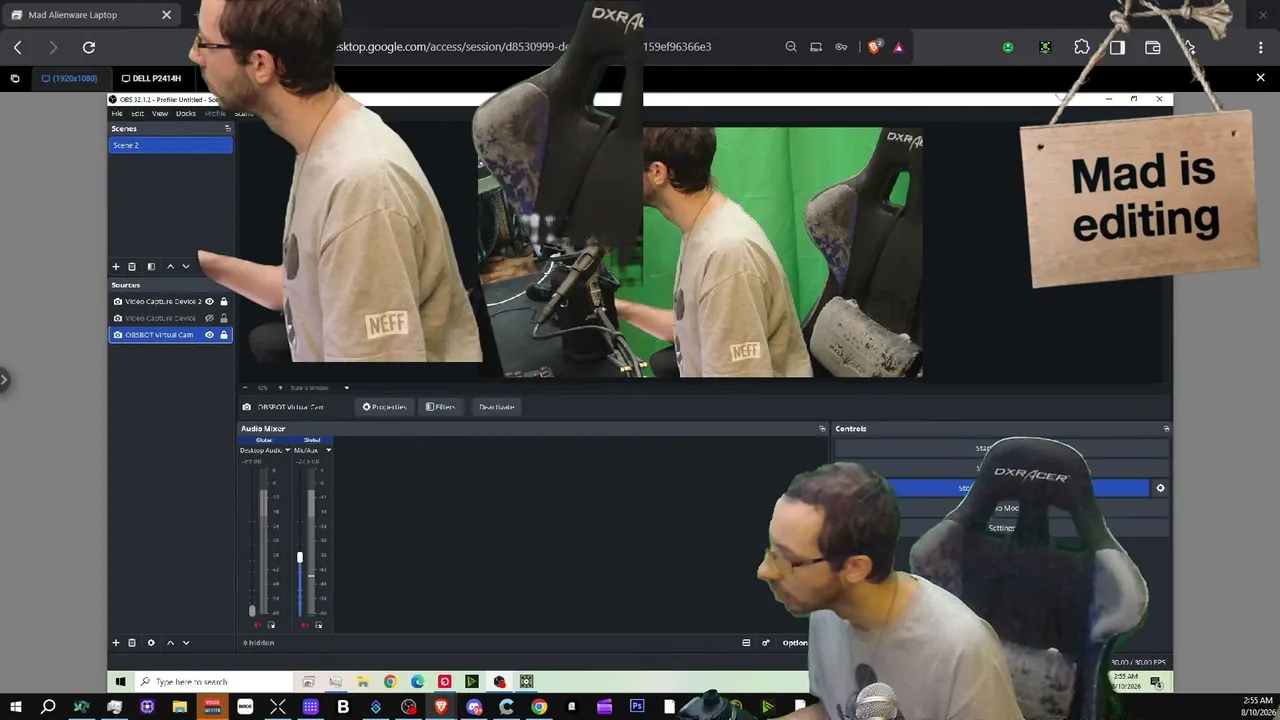Screen dimensions: 1280x720
Task: Click the Deactivate button
Action: tap(497, 407)
